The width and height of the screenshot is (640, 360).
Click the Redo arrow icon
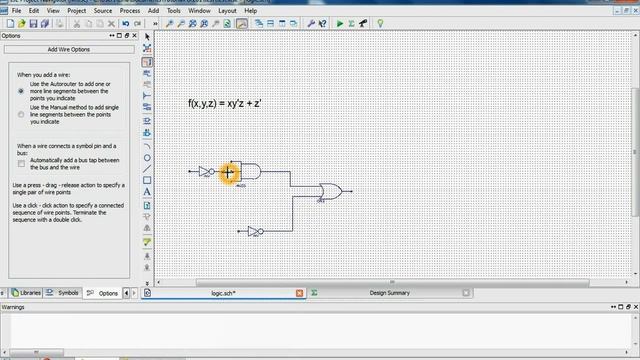tap(137, 24)
